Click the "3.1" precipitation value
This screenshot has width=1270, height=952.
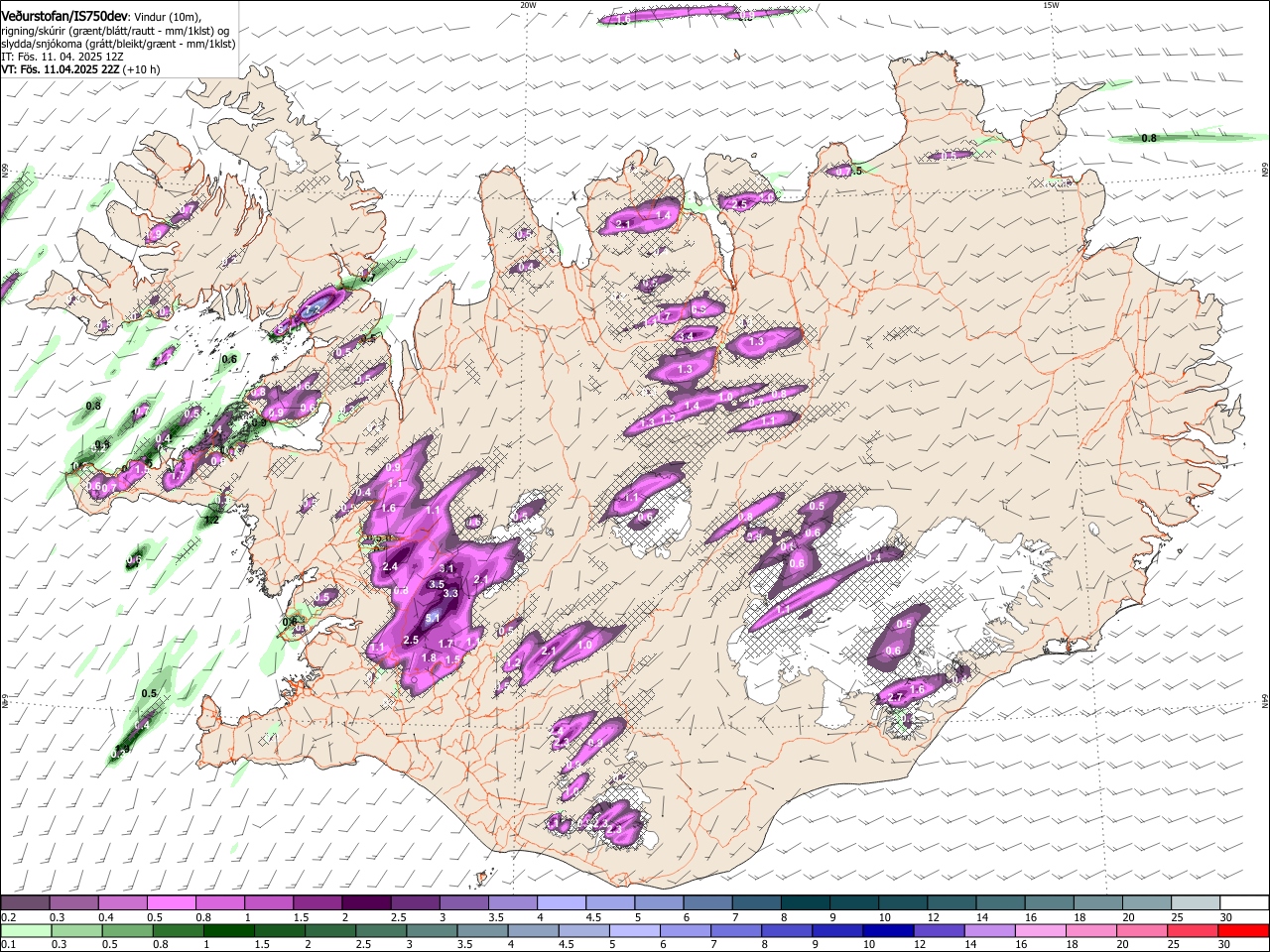click(x=446, y=568)
